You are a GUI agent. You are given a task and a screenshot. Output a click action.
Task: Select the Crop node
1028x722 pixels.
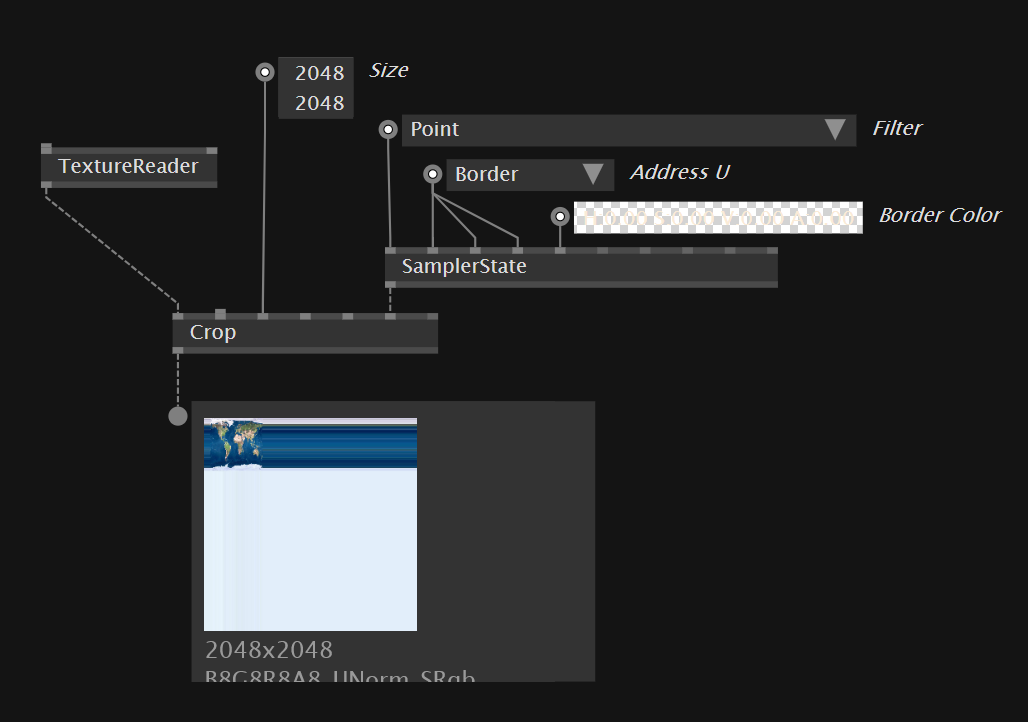[305, 332]
